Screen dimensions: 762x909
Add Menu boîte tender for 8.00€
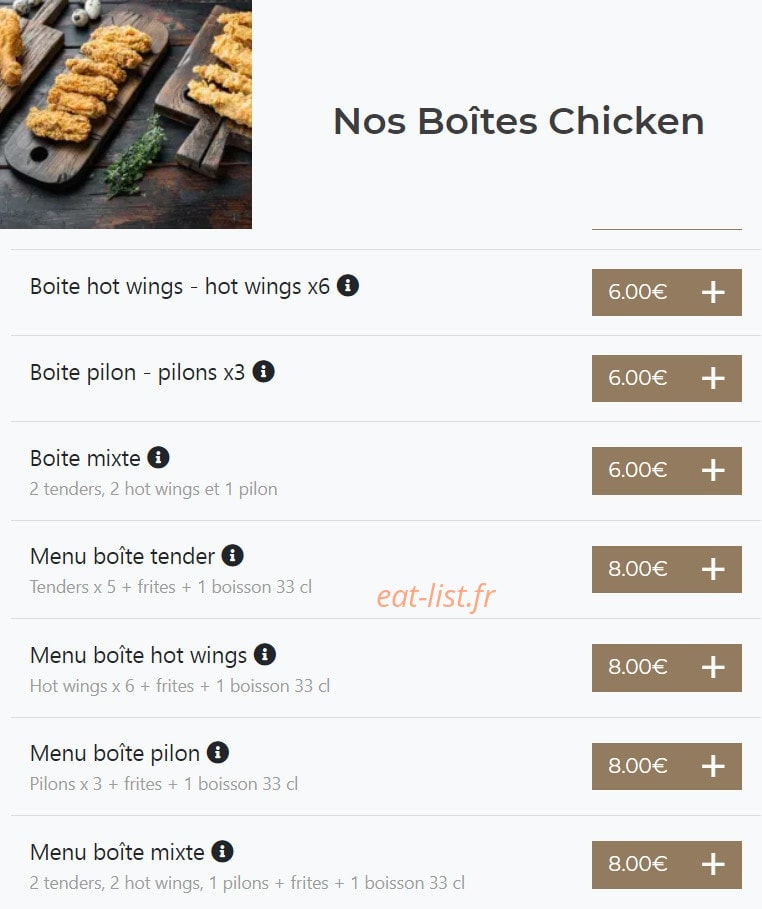pos(666,569)
